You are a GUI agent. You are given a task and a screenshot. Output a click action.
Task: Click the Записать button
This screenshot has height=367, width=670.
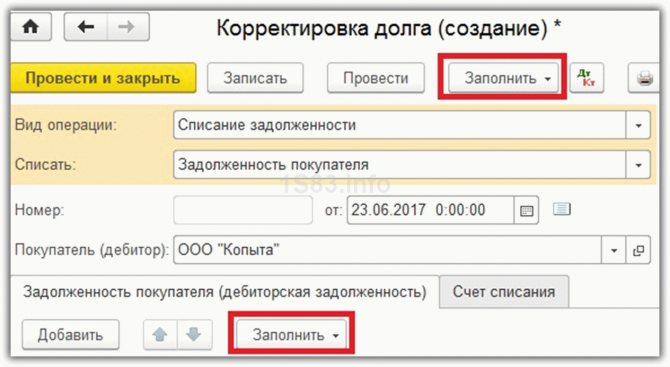[x=255, y=78]
